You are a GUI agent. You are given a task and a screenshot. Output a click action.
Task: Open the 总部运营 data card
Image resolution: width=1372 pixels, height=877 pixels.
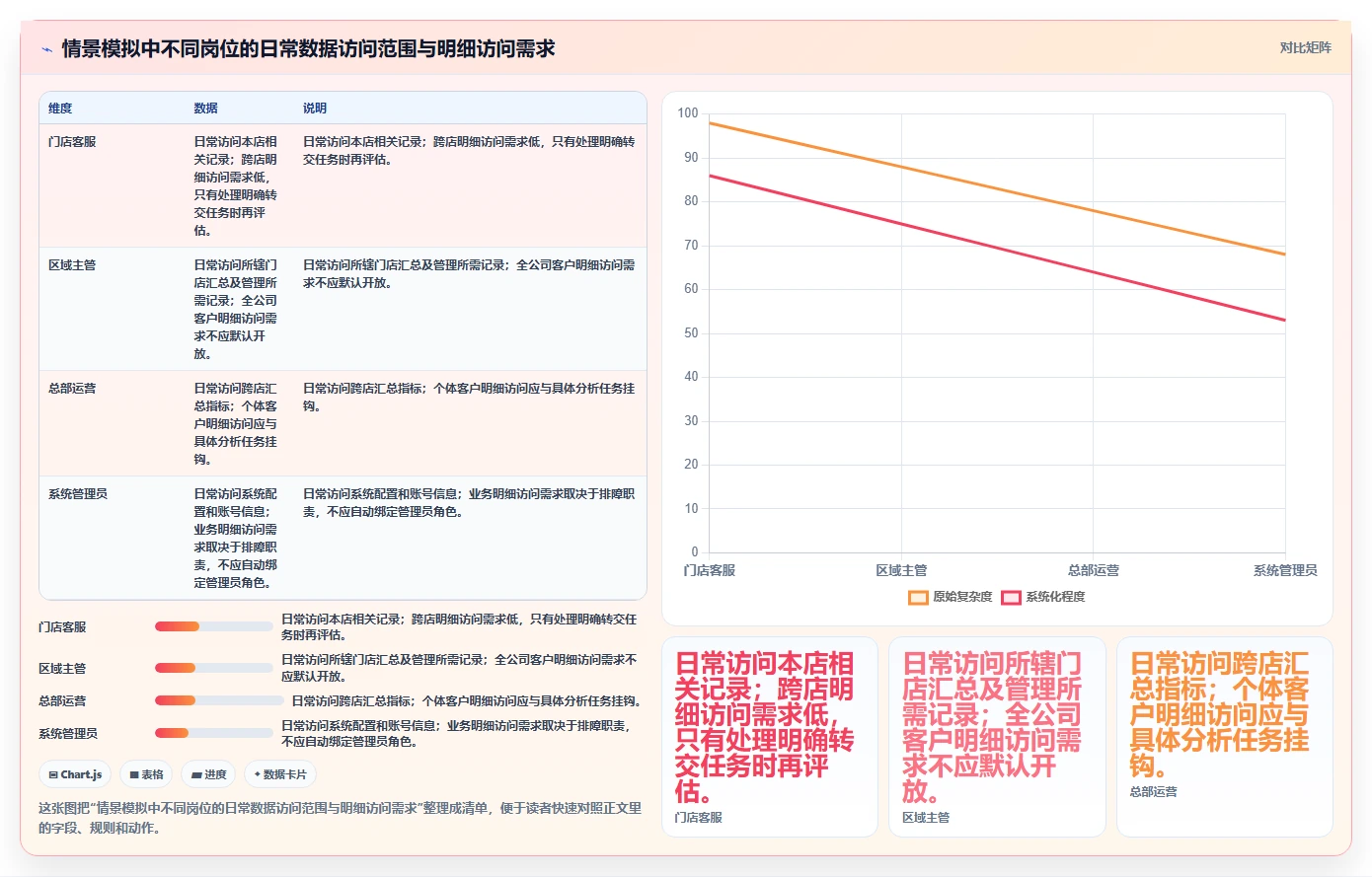click(1225, 737)
